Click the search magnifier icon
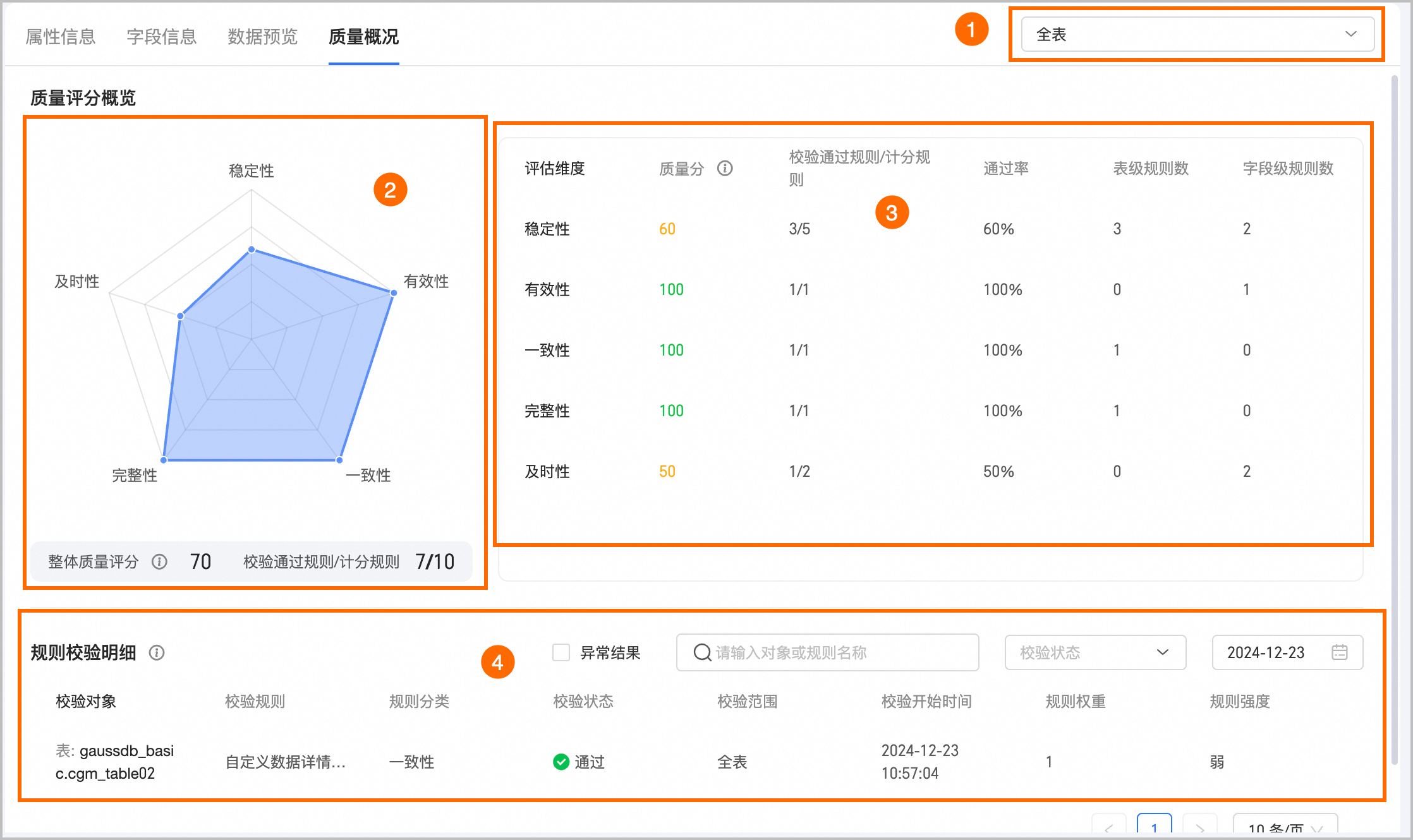The height and width of the screenshot is (840, 1413). click(x=702, y=652)
